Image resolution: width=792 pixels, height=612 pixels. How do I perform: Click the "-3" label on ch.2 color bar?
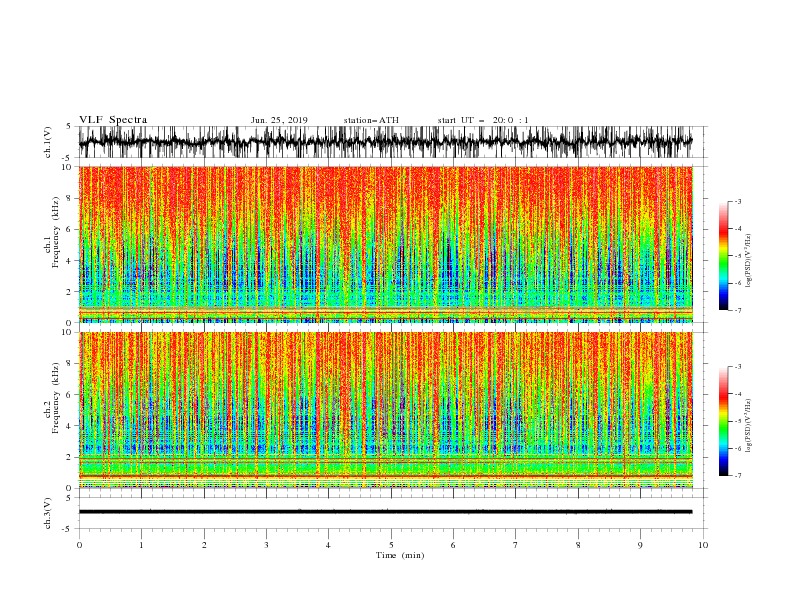[738, 367]
